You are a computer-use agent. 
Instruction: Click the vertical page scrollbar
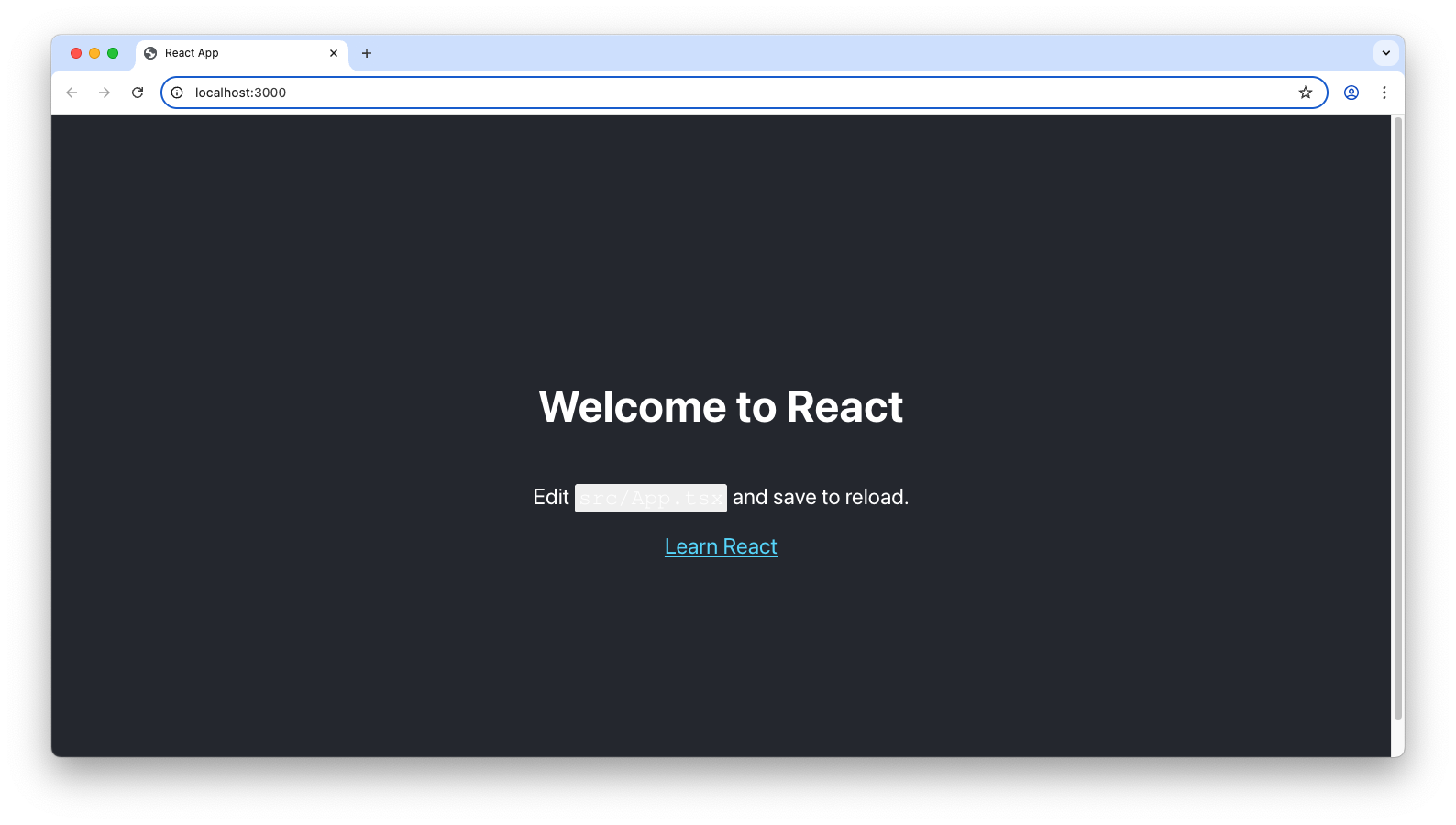1398,419
